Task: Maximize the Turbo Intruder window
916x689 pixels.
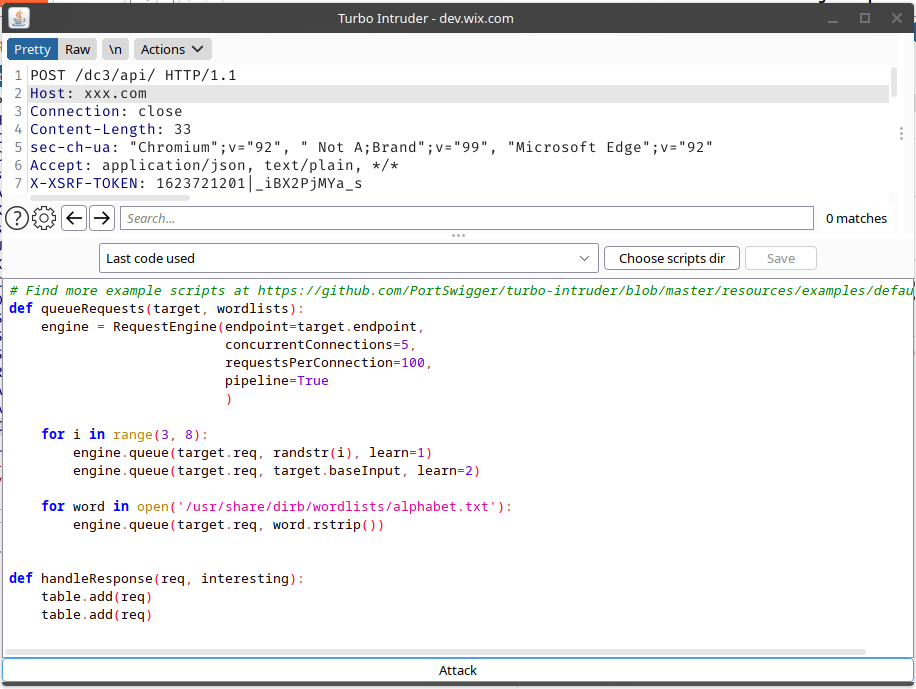Action: [865, 18]
